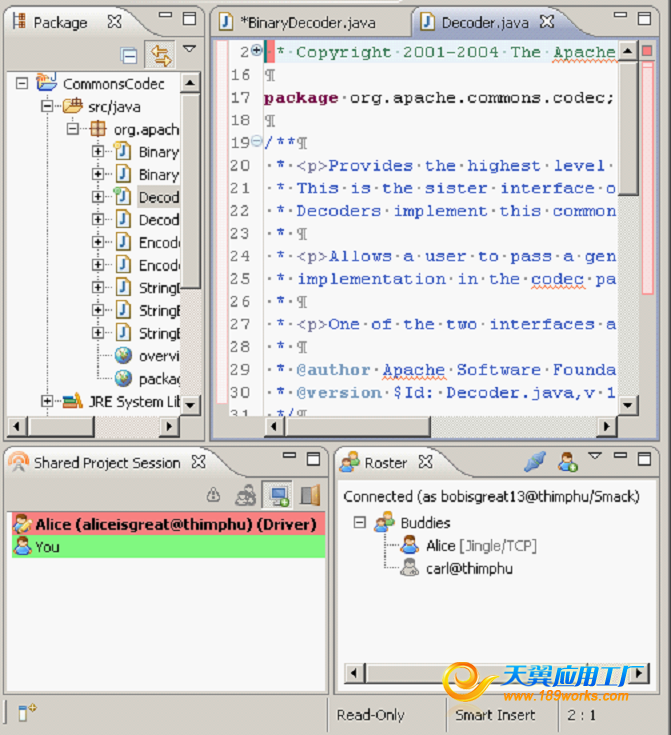Click the src/java folder icon
The width and height of the screenshot is (671, 735).
click(73, 106)
